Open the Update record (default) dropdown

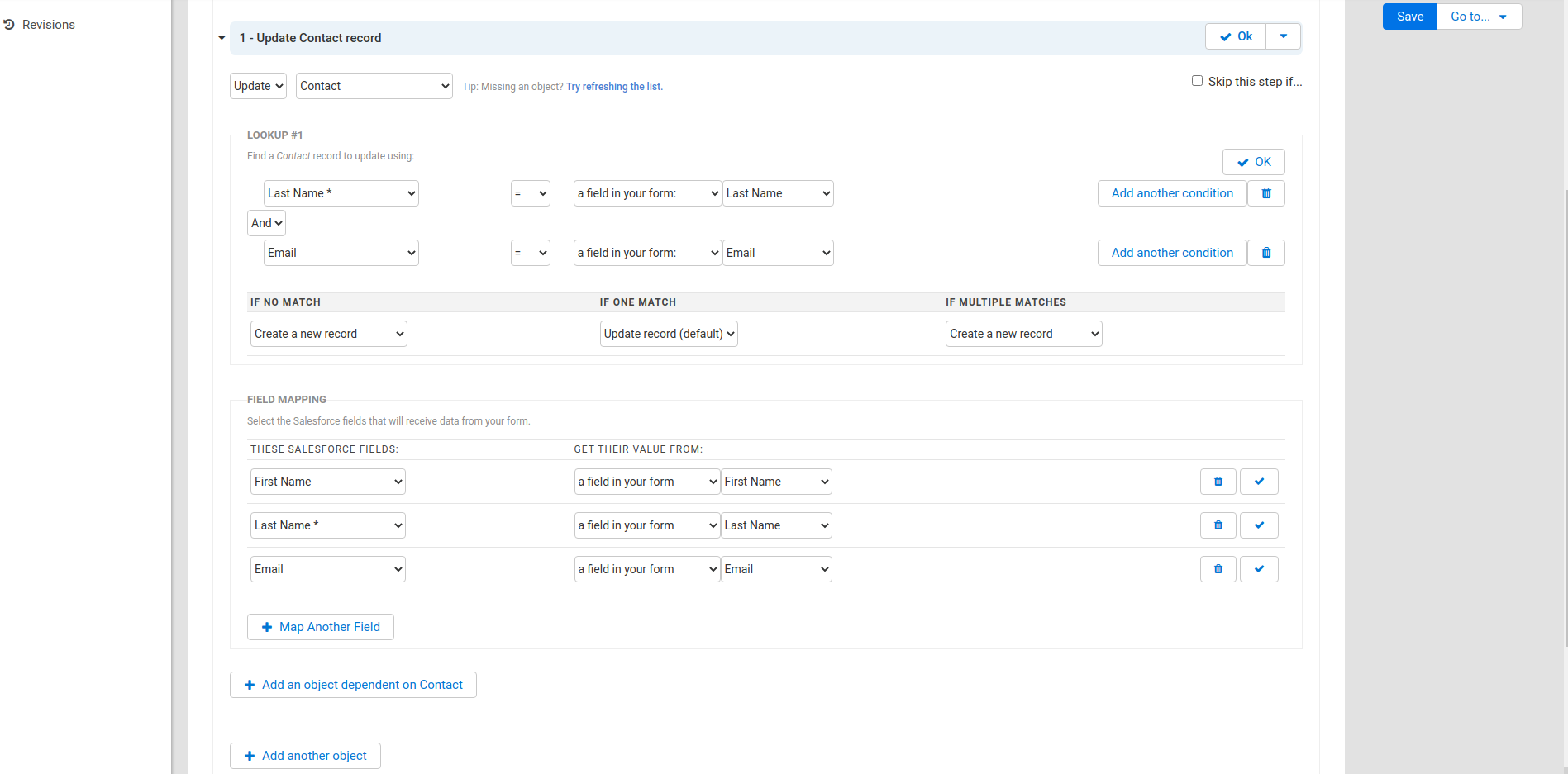(x=669, y=334)
